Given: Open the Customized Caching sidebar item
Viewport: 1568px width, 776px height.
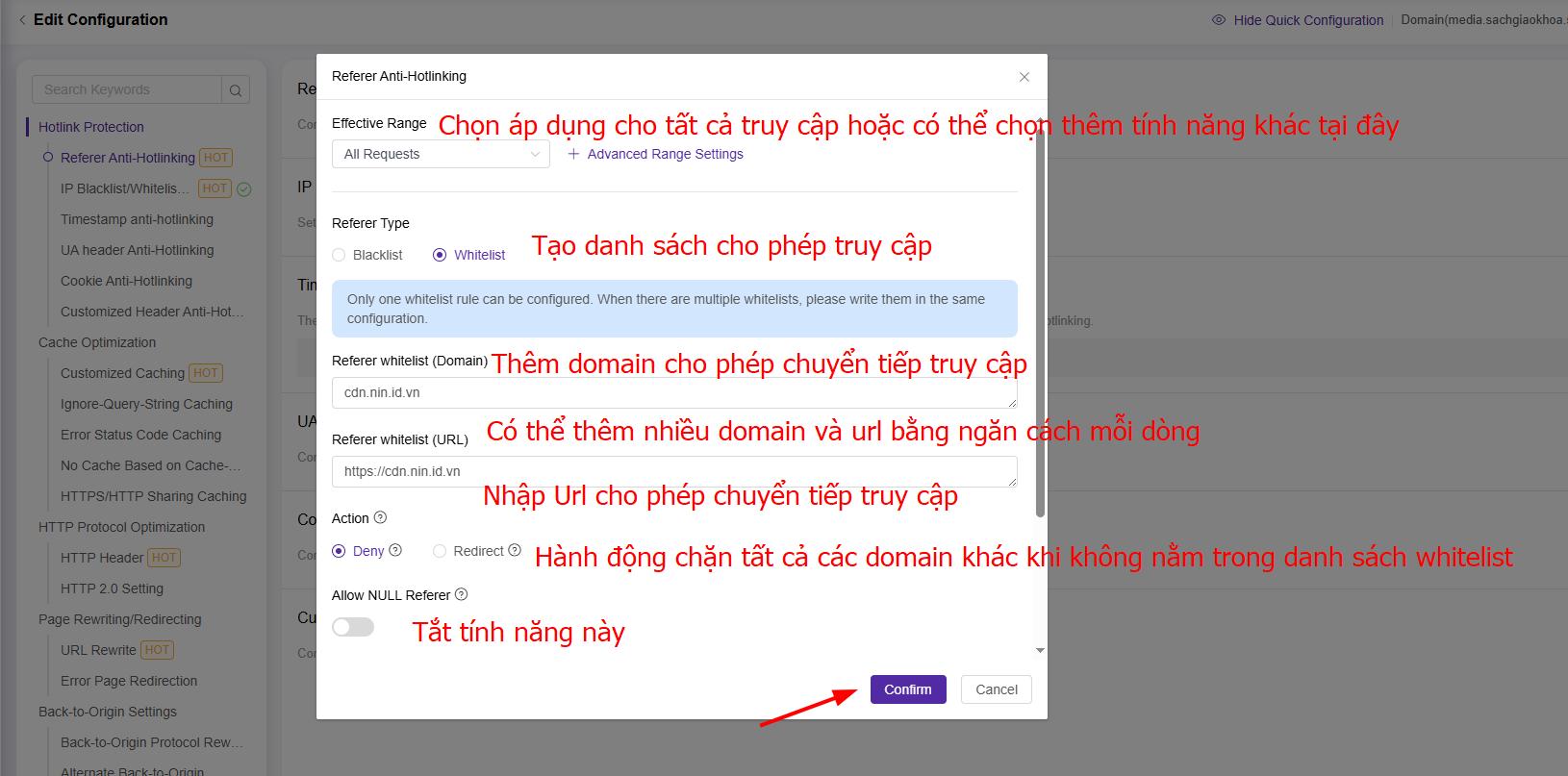Looking at the screenshot, I should point(122,373).
